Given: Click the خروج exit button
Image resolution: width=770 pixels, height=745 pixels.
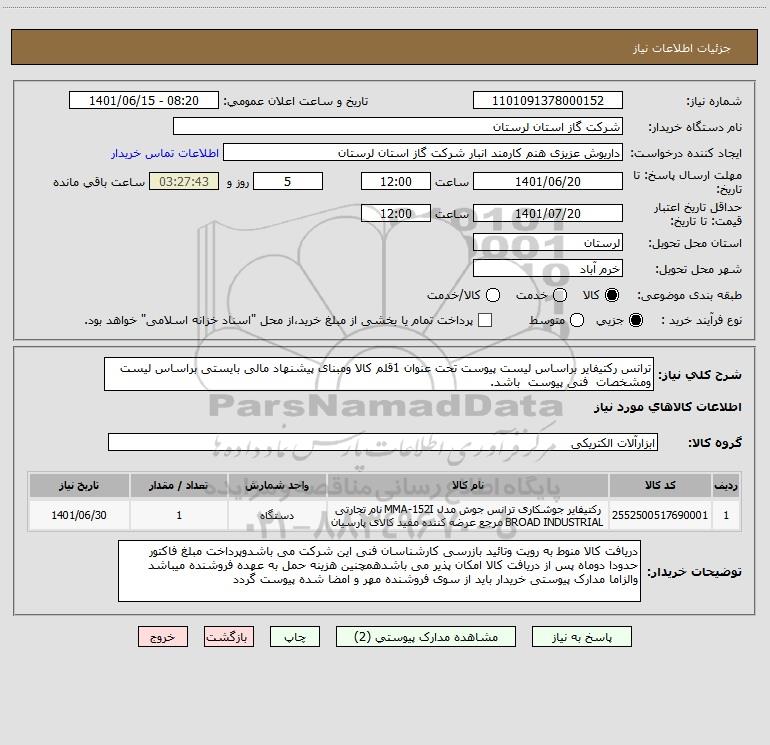Looking at the screenshot, I should pos(163,637).
